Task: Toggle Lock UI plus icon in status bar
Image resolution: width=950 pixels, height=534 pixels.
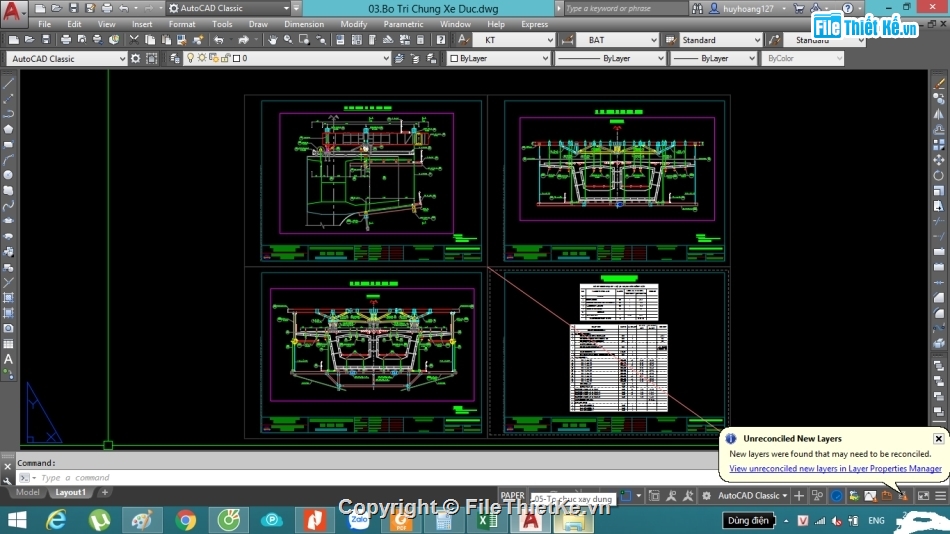Action: click(x=799, y=496)
